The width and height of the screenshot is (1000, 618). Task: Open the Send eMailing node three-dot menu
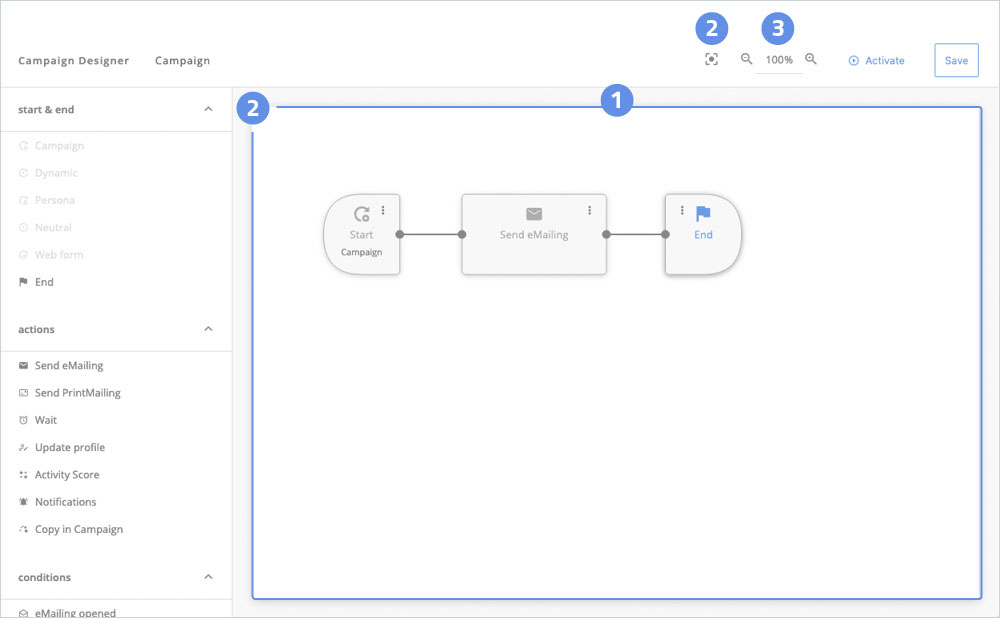point(590,211)
